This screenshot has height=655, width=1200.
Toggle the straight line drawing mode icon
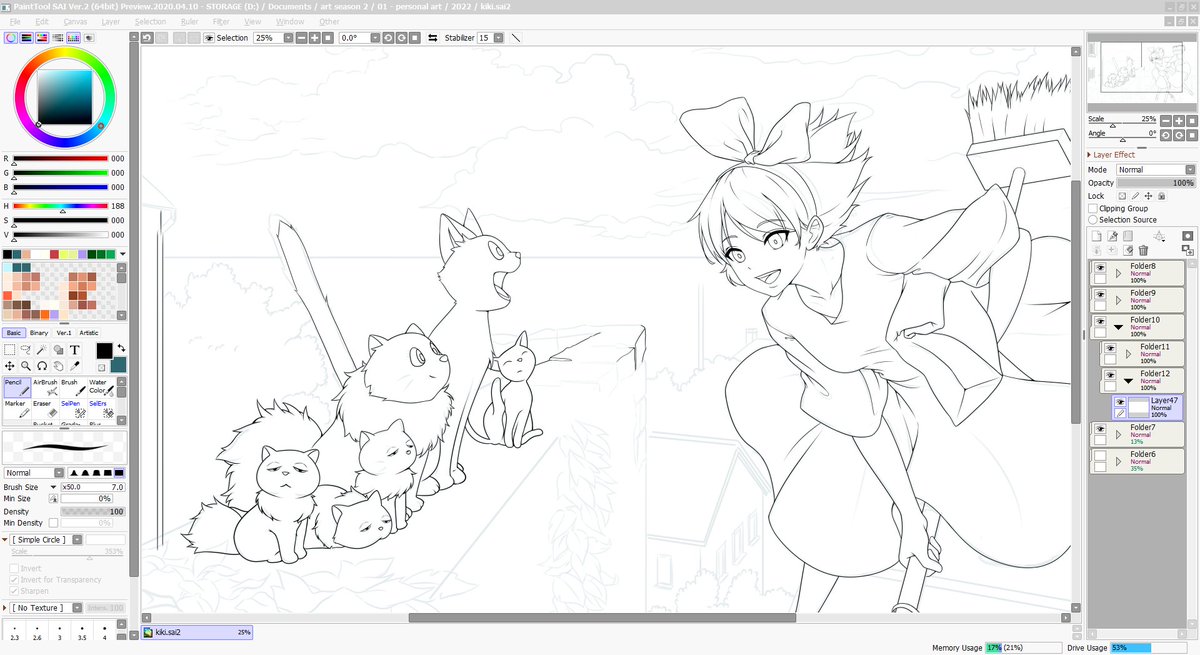(516, 37)
